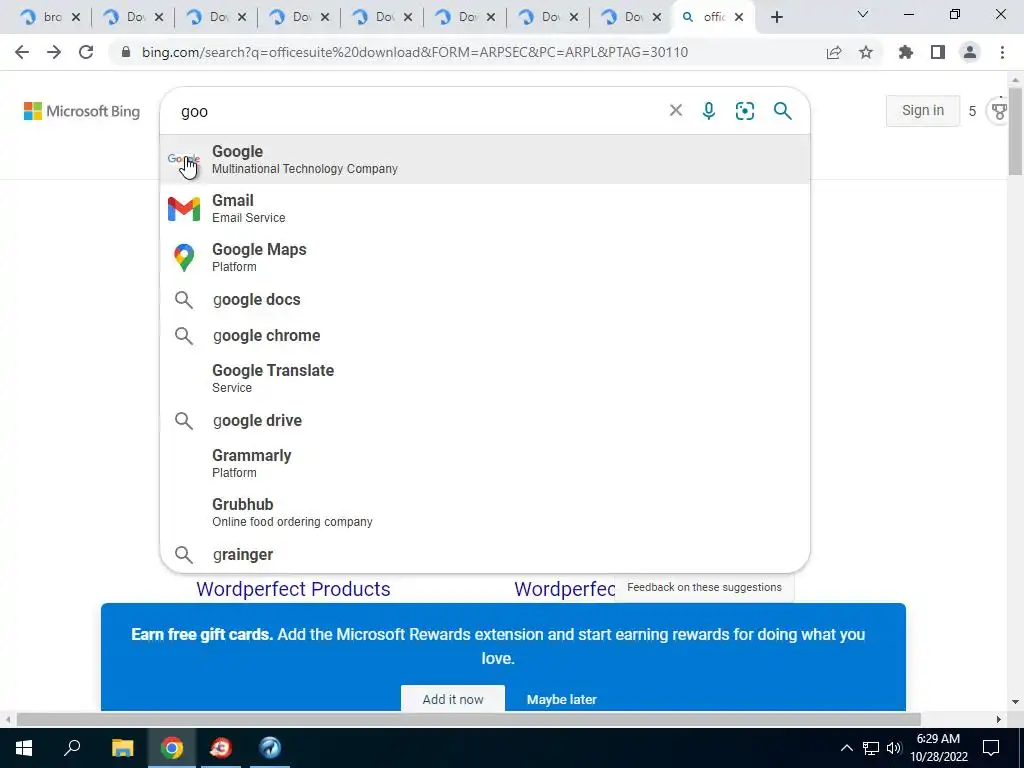Open the Wordperfect Products link
The width and height of the screenshot is (1024, 768).
point(293,589)
